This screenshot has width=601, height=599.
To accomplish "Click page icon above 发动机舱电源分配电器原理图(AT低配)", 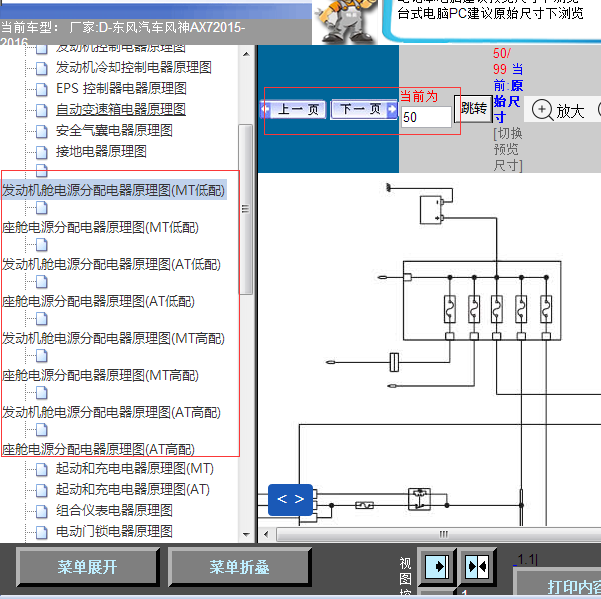I will (42, 245).
